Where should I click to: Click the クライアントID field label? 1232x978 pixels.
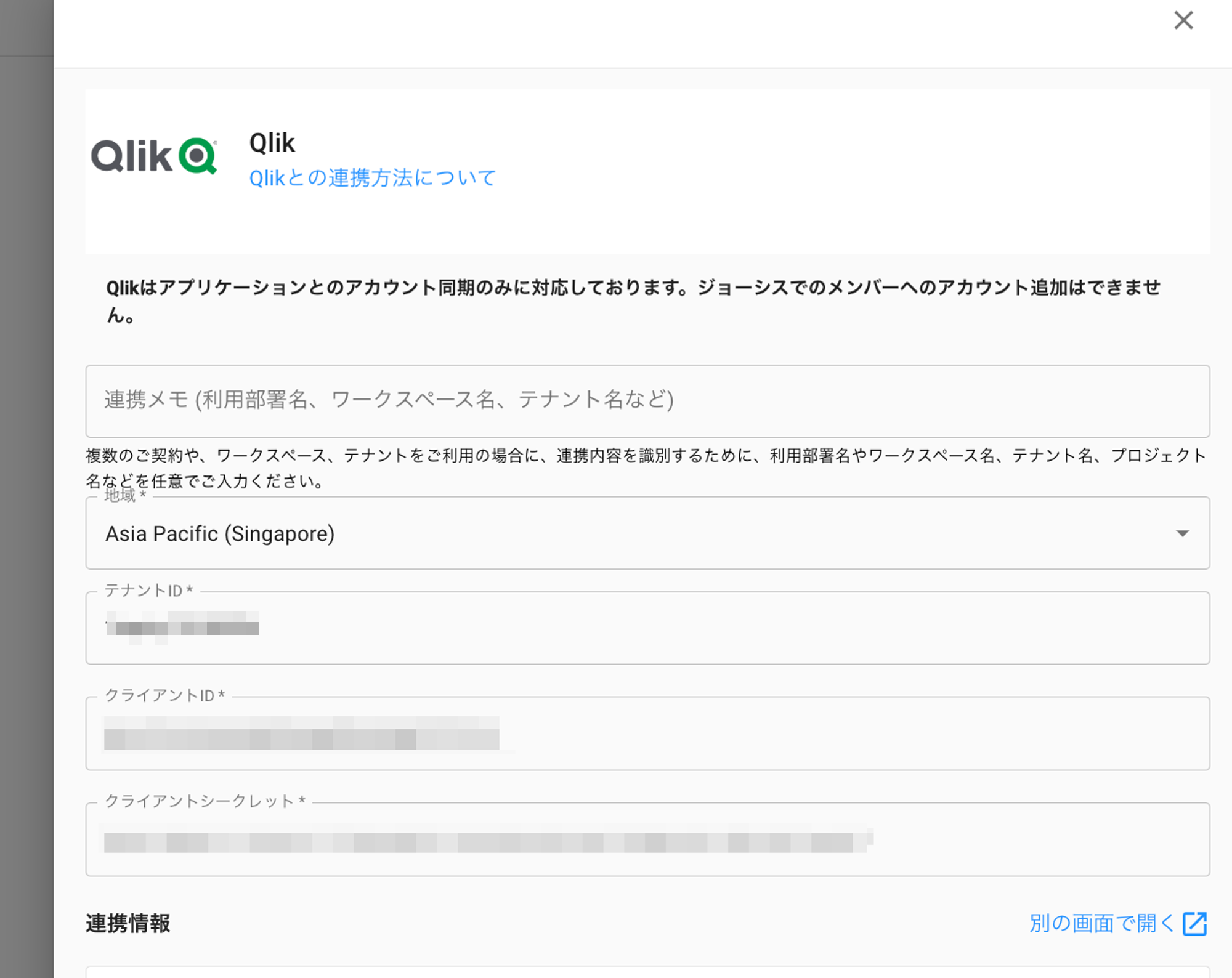pos(164,695)
